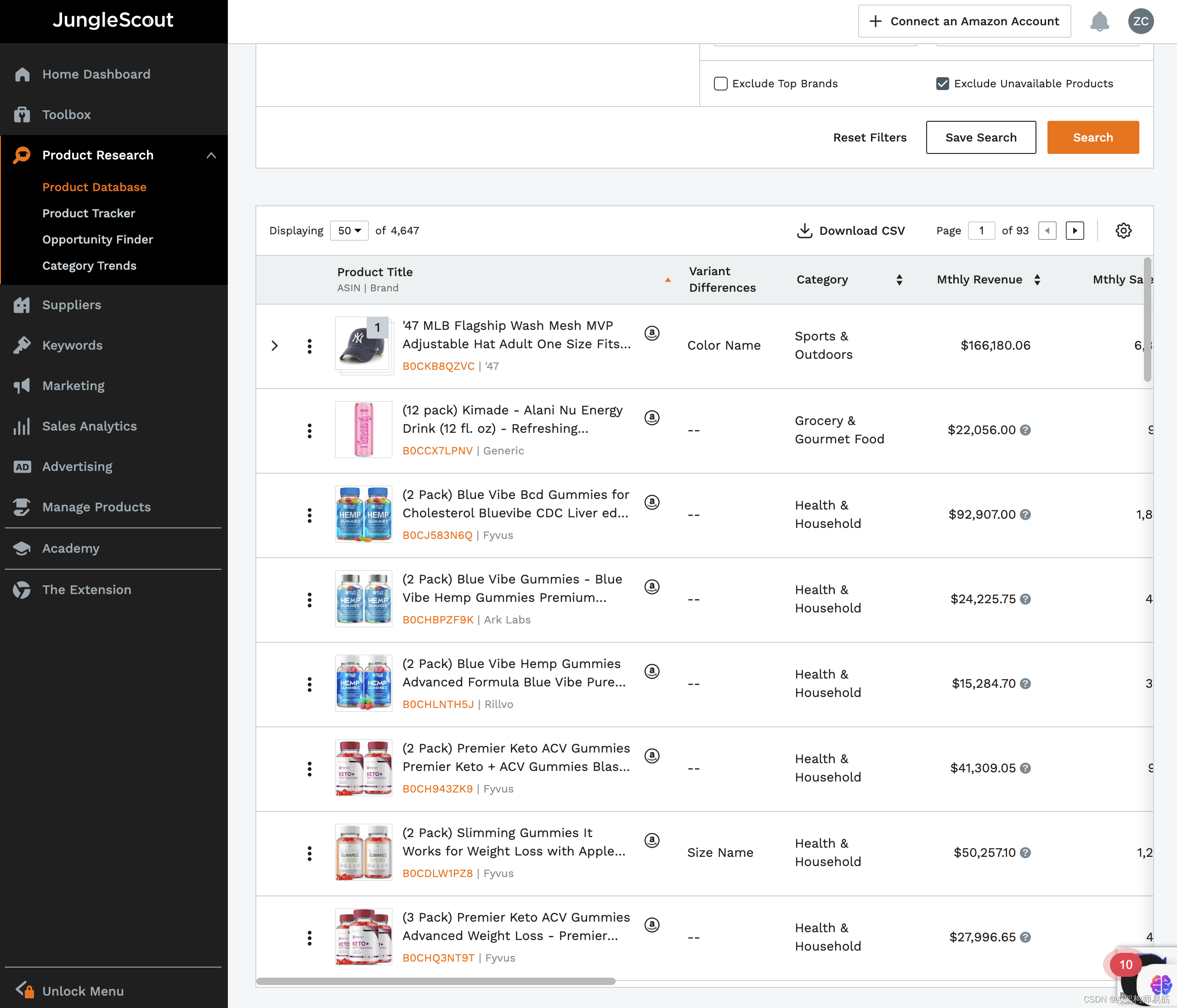This screenshot has width=1177, height=1008.
Task: Open table column settings gear
Action: click(x=1123, y=231)
